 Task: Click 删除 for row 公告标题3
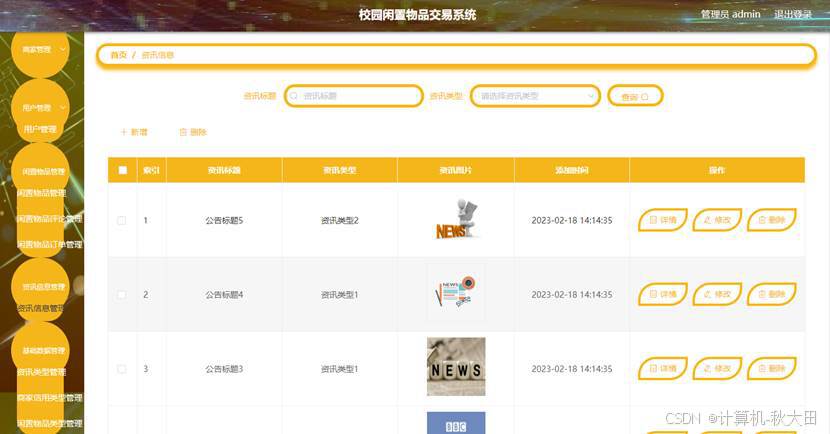tap(772, 368)
